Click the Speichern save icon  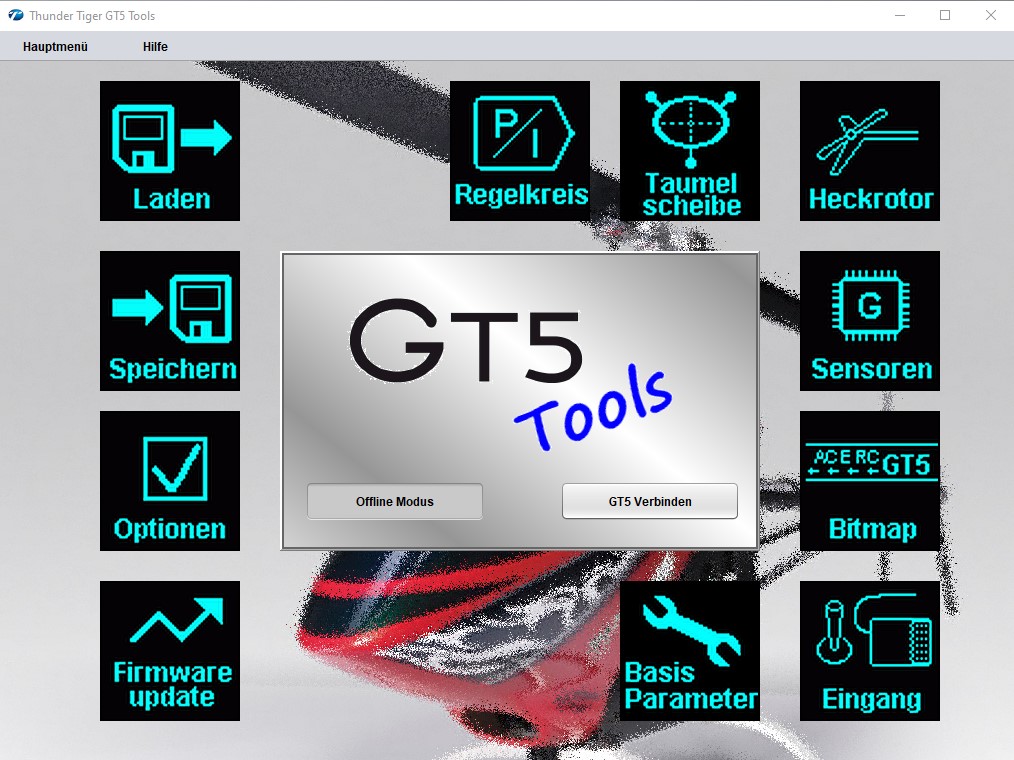pyautogui.click(x=170, y=321)
